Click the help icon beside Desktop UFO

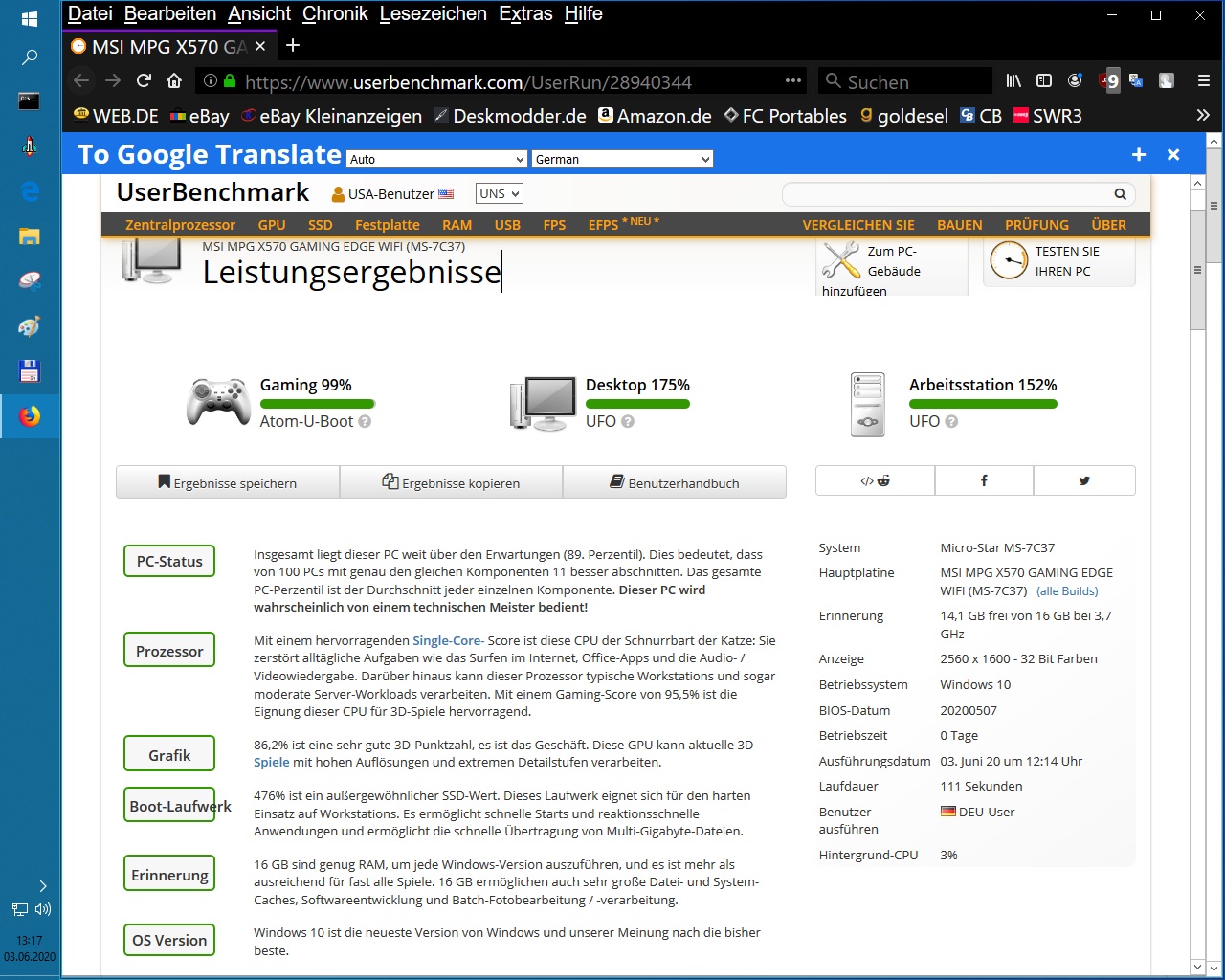pyautogui.click(x=628, y=421)
